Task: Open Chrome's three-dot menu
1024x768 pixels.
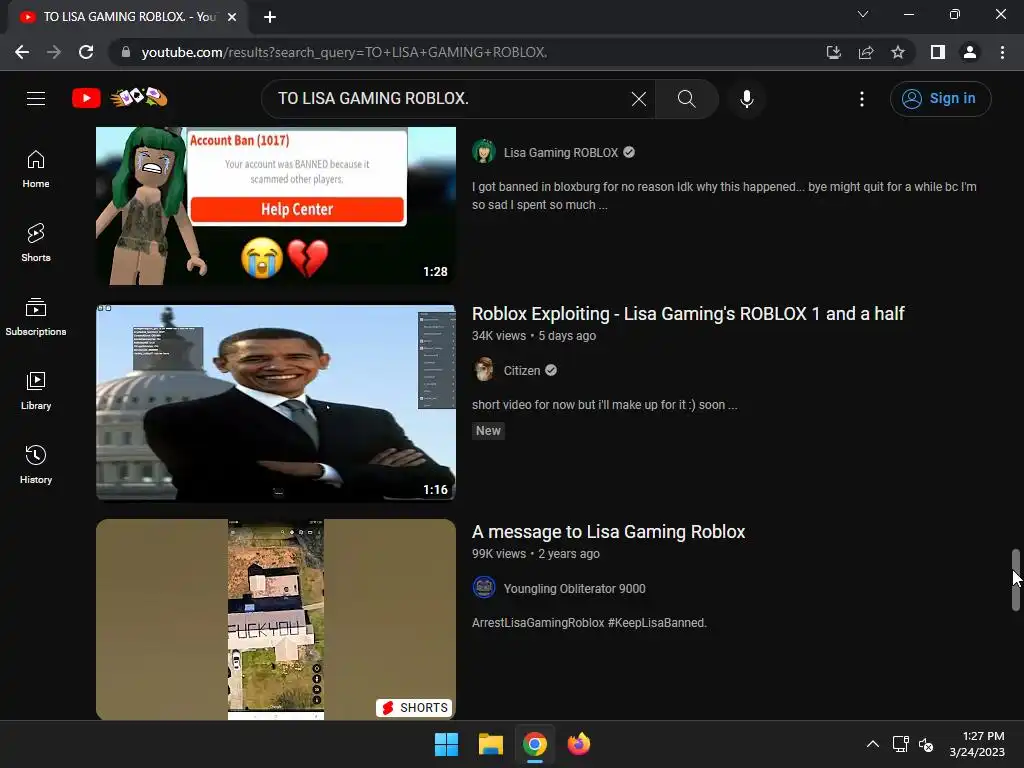Action: click(x=1002, y=52)
